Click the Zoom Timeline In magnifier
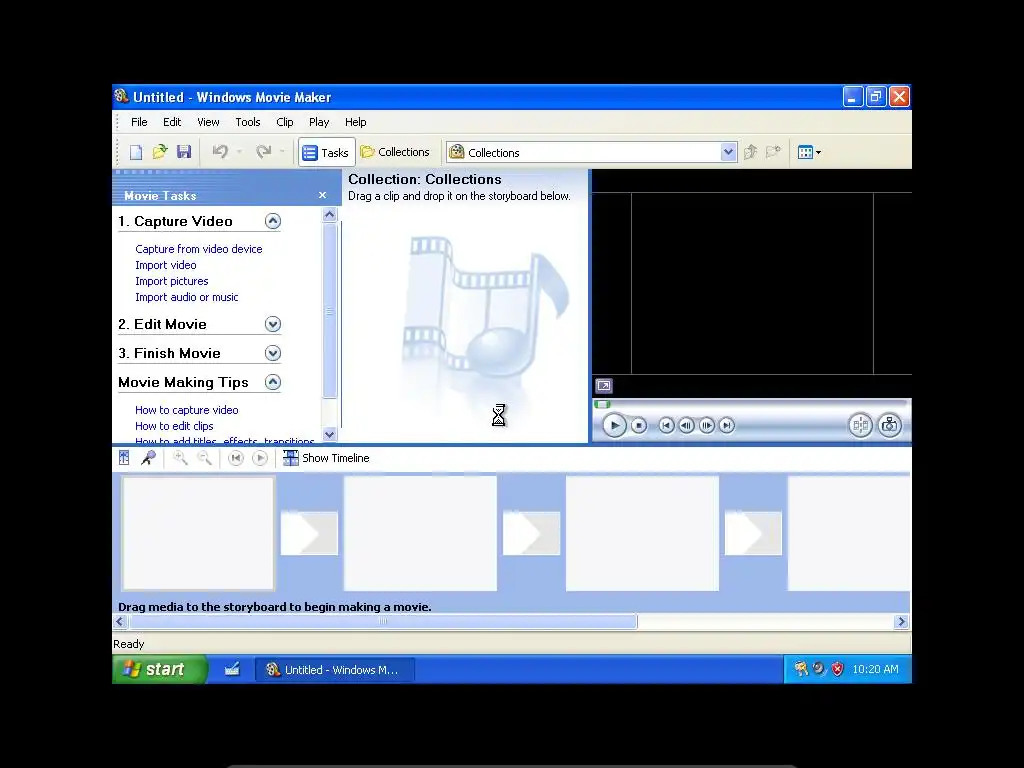 (x=180, y=458)
